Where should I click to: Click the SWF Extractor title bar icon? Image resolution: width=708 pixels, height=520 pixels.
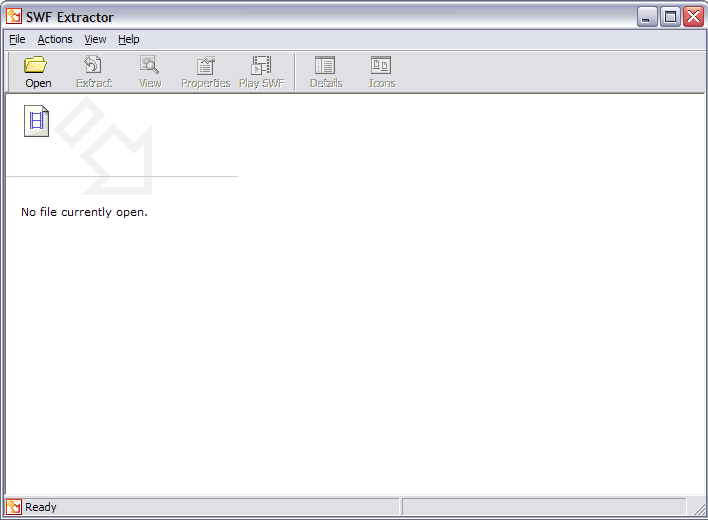coord(14,16)
